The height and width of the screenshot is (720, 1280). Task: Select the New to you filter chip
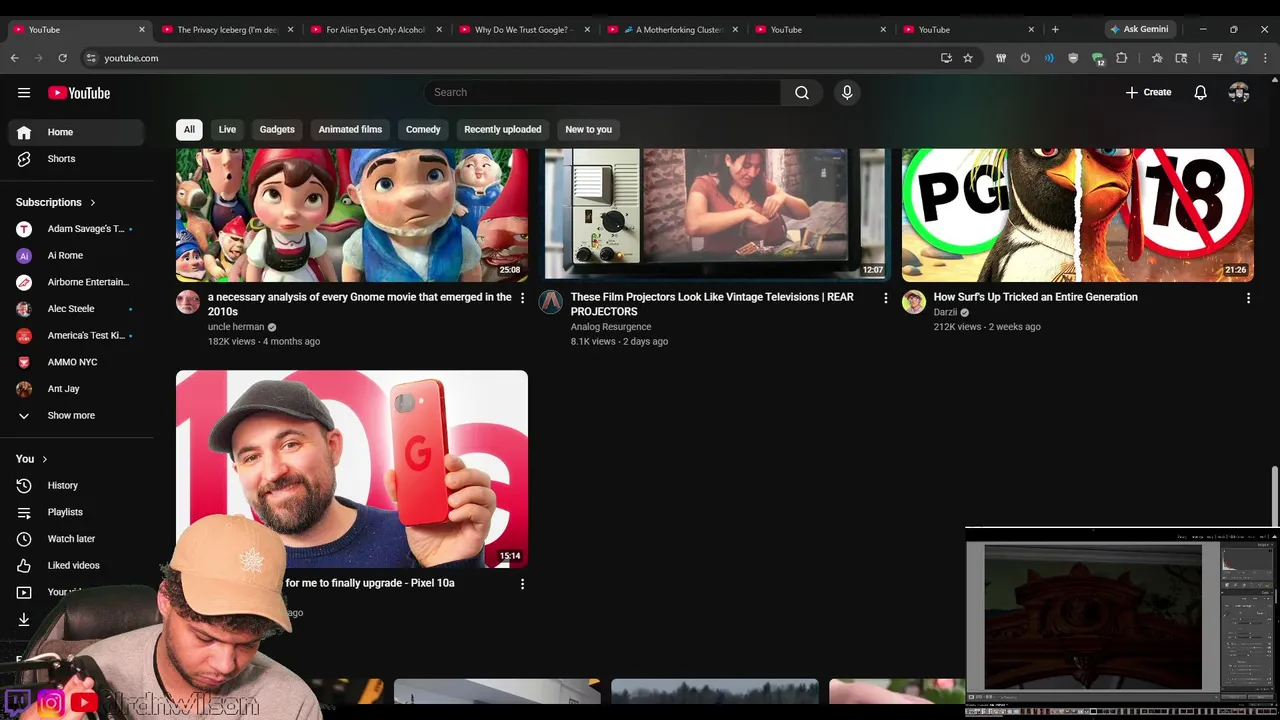[588, 129]
